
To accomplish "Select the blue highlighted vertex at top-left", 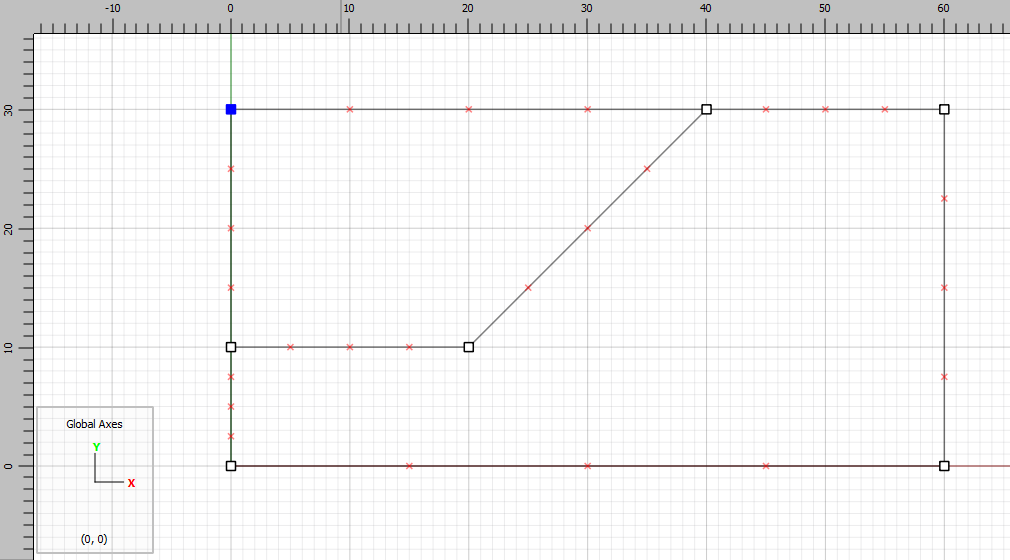I will 231,109.
